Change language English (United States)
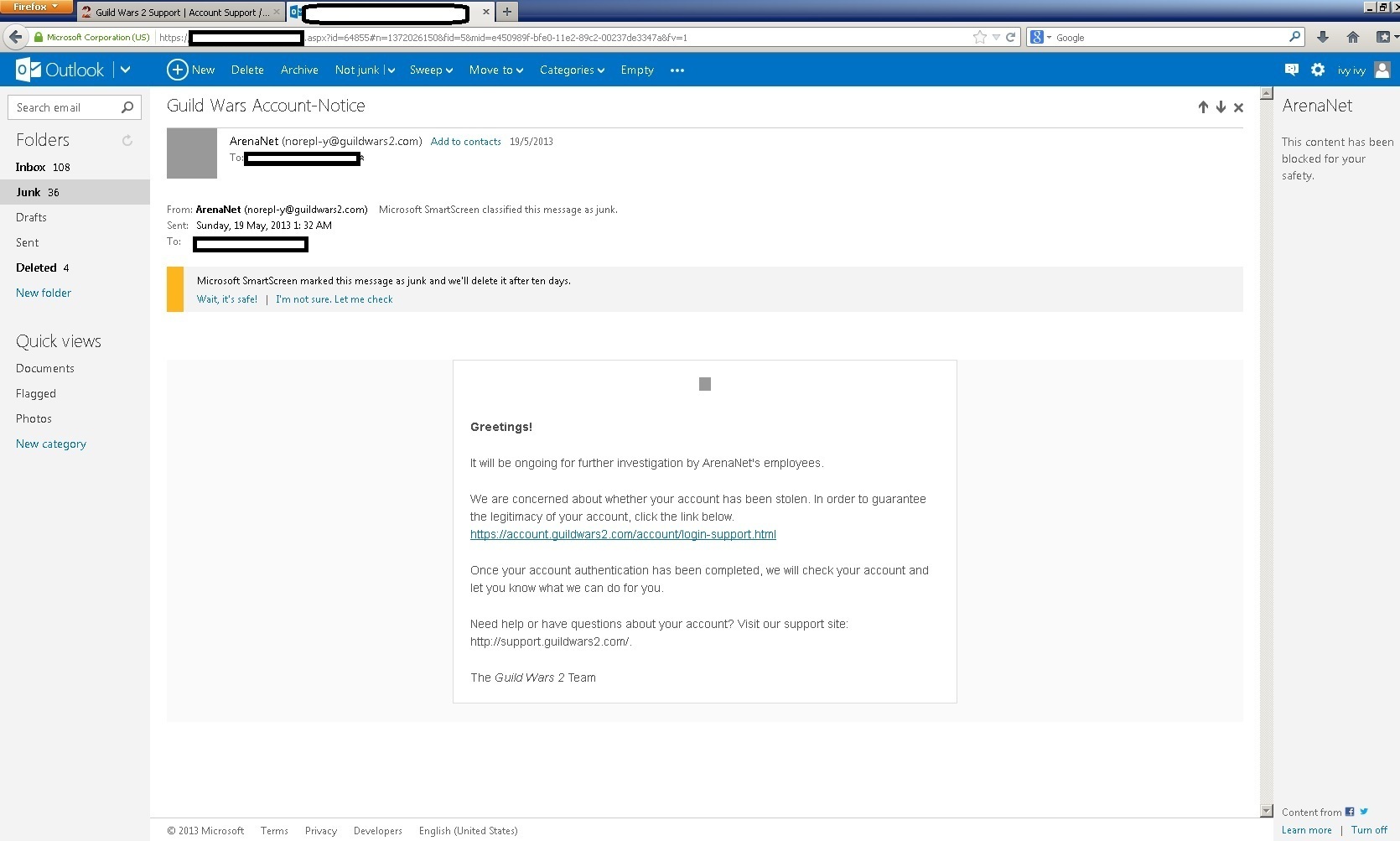 (469, 831)
